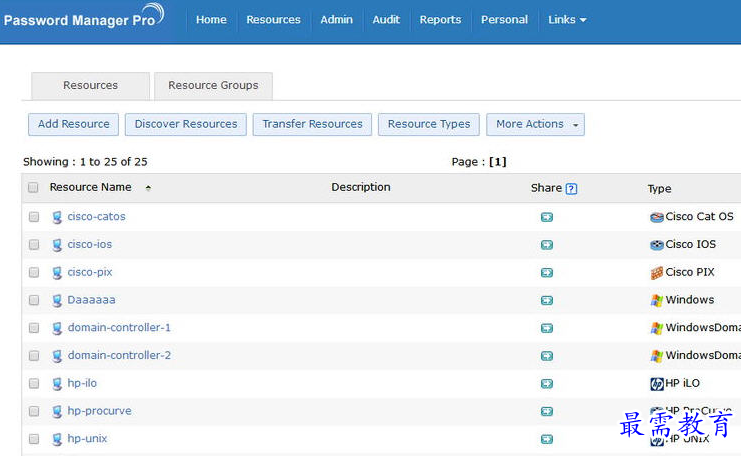
Task: Click the Password Manager Pro logo
Action: pos(84,16)
